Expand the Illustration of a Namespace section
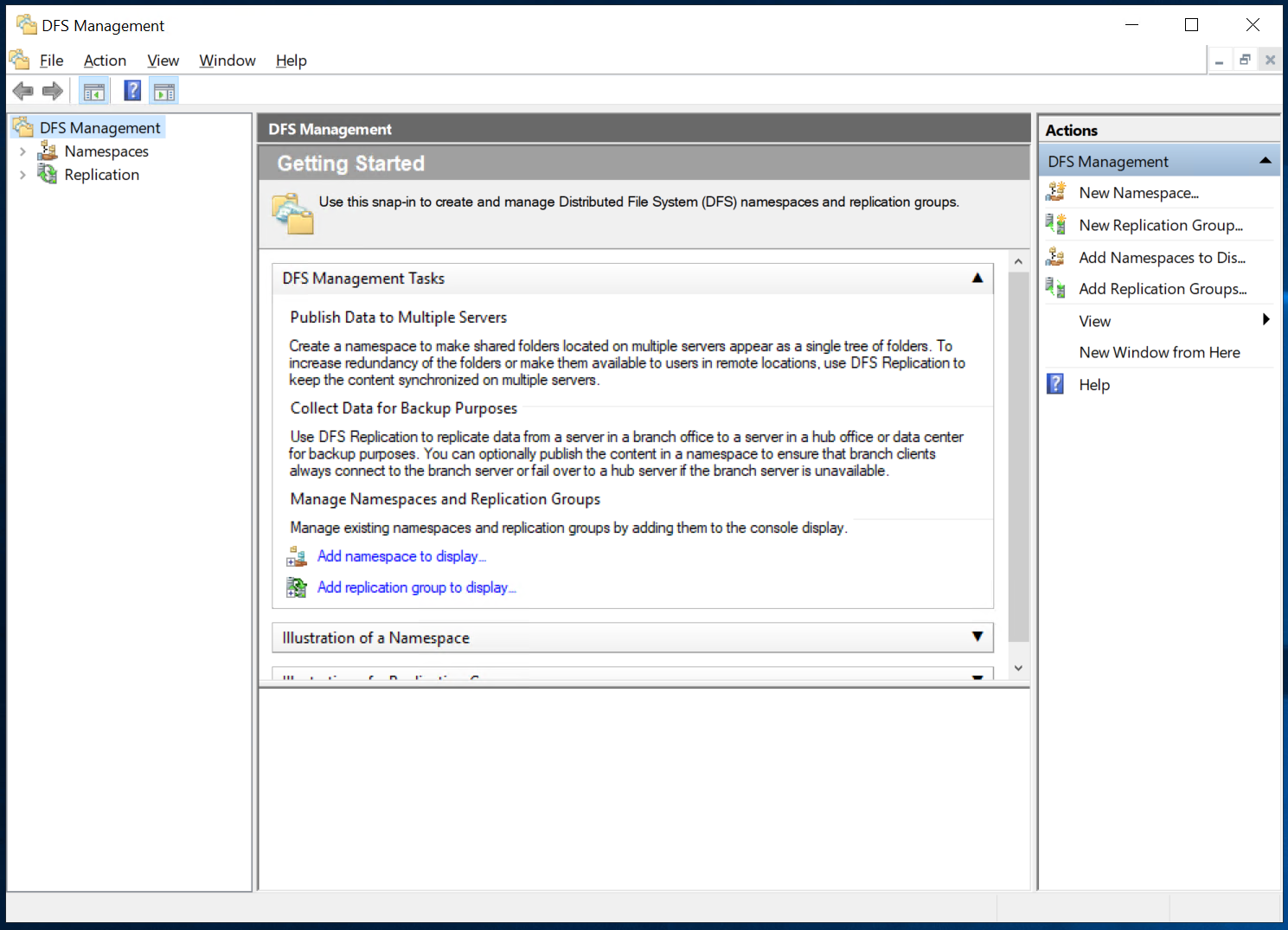This screenshot has width=1288, height=930. pos(977,637)
